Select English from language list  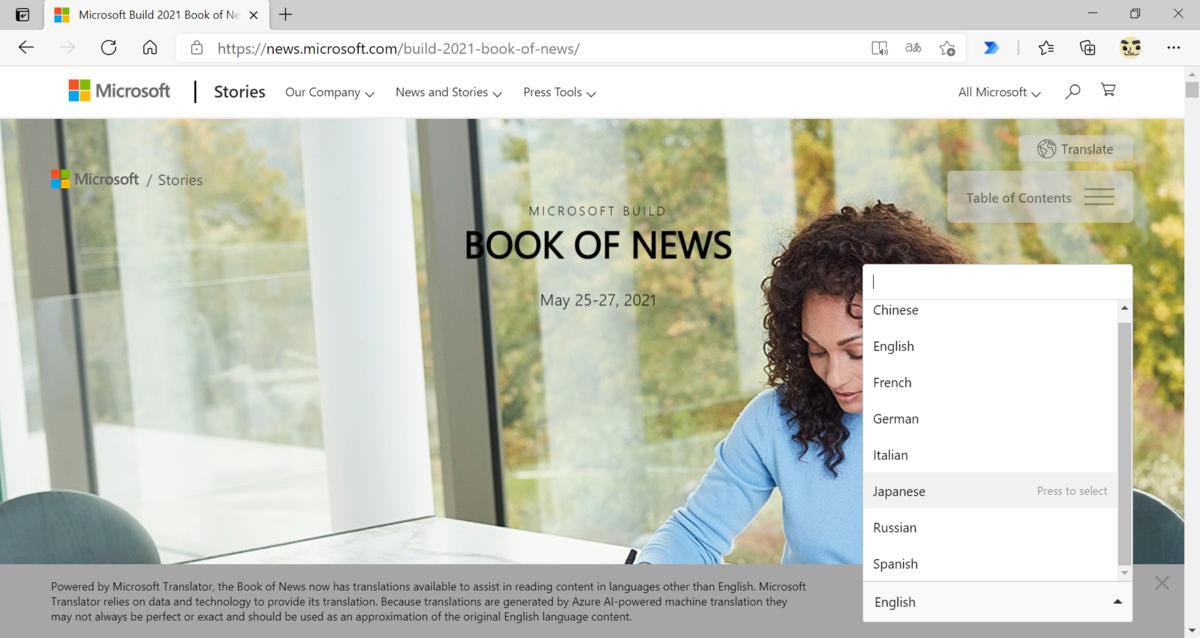pos(990,346)
